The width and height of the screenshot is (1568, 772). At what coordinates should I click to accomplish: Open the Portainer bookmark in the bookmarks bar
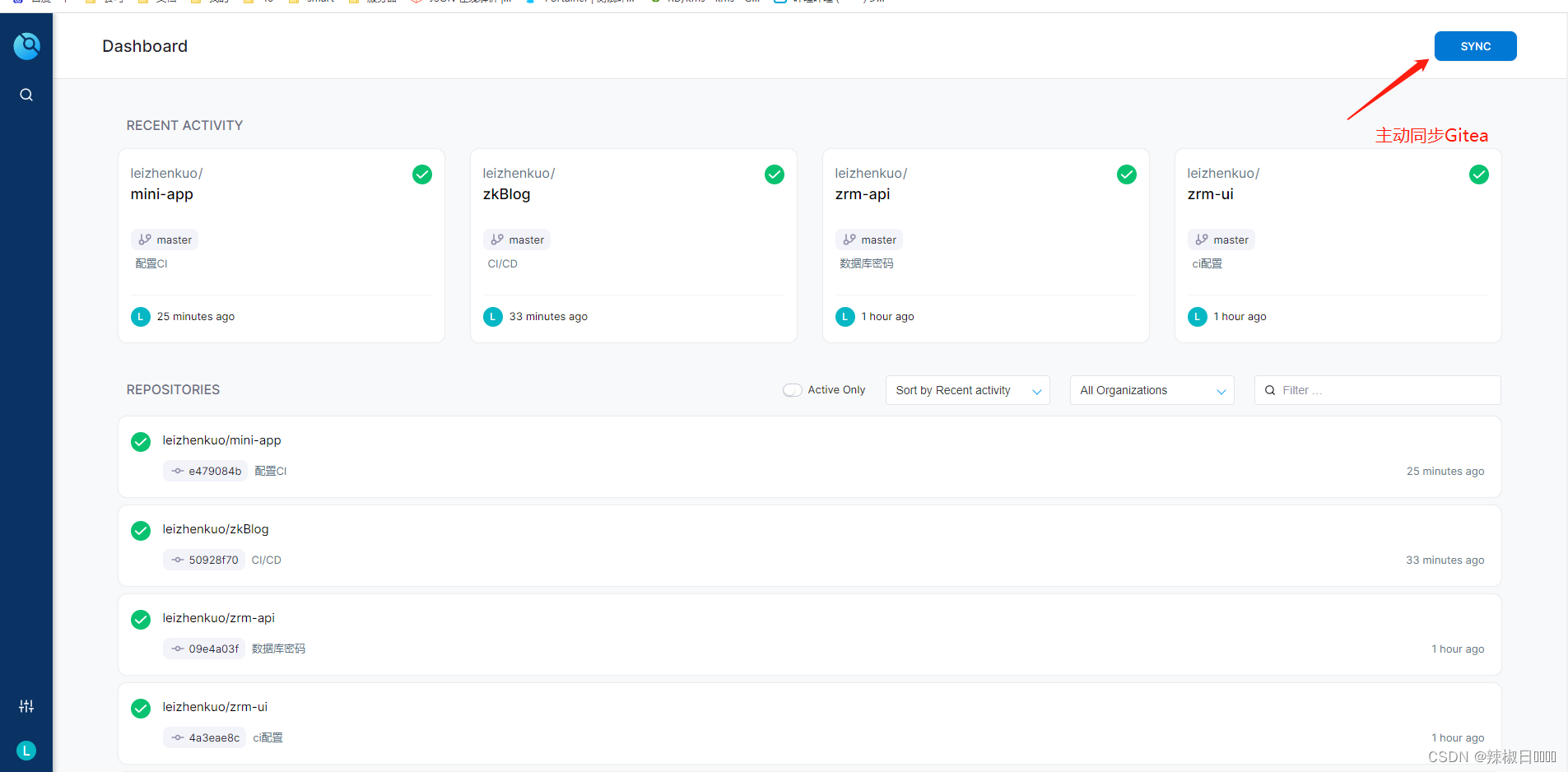click(580, 2)
